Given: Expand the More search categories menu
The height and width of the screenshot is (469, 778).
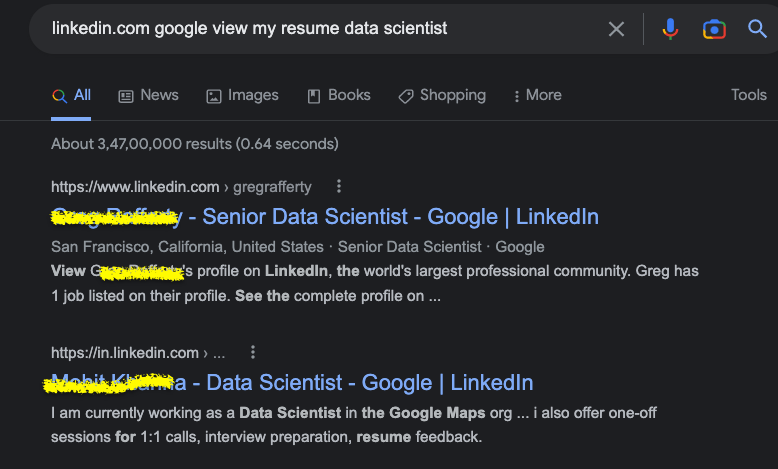Looking at the screenshot, I should pos(537,95).
